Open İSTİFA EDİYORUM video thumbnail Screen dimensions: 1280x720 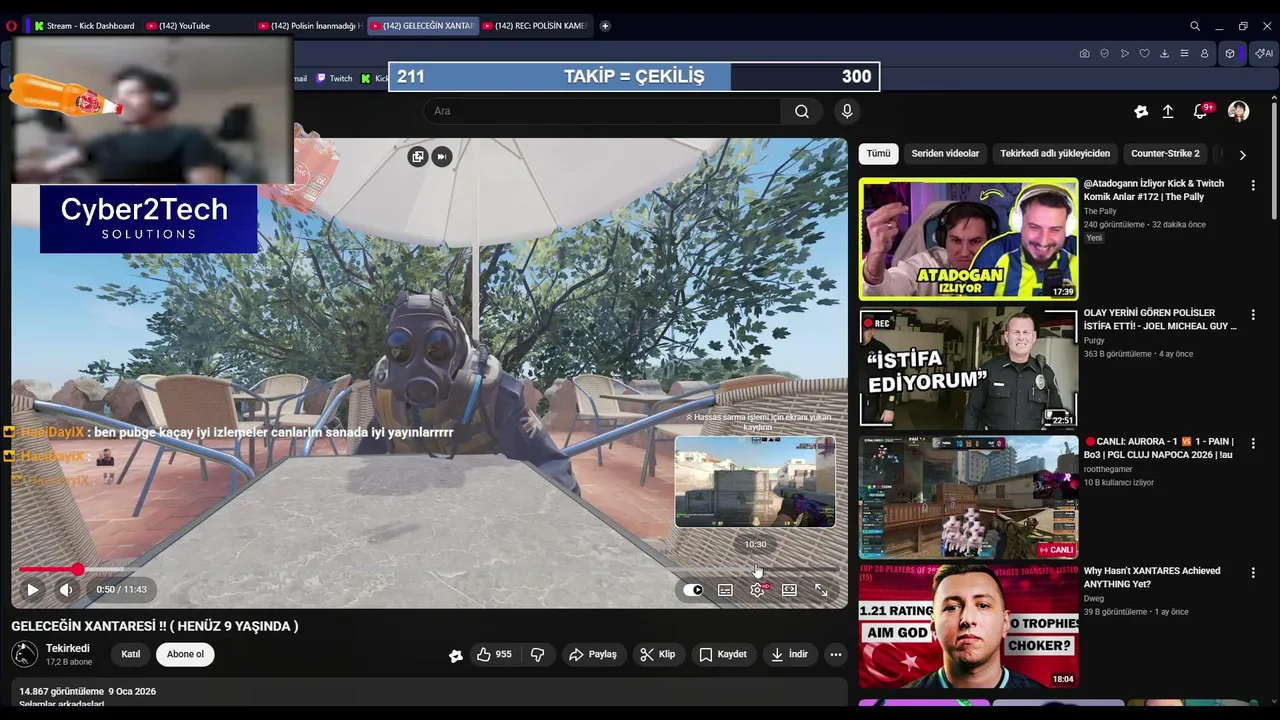click(x=968, y=368)
